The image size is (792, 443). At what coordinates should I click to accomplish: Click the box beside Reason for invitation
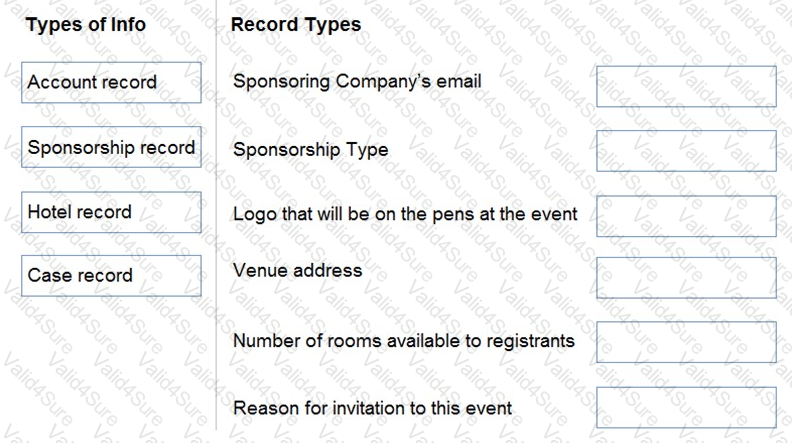click(x=686, y=408)
